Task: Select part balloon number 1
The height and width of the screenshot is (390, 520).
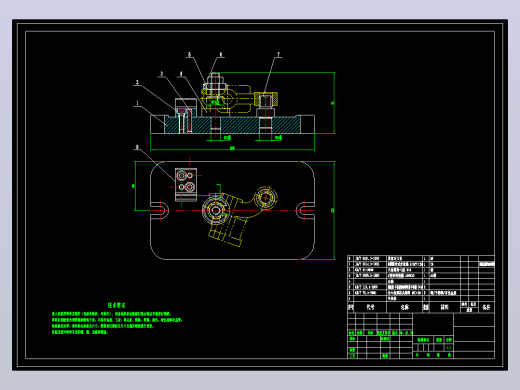Action: 137,103
